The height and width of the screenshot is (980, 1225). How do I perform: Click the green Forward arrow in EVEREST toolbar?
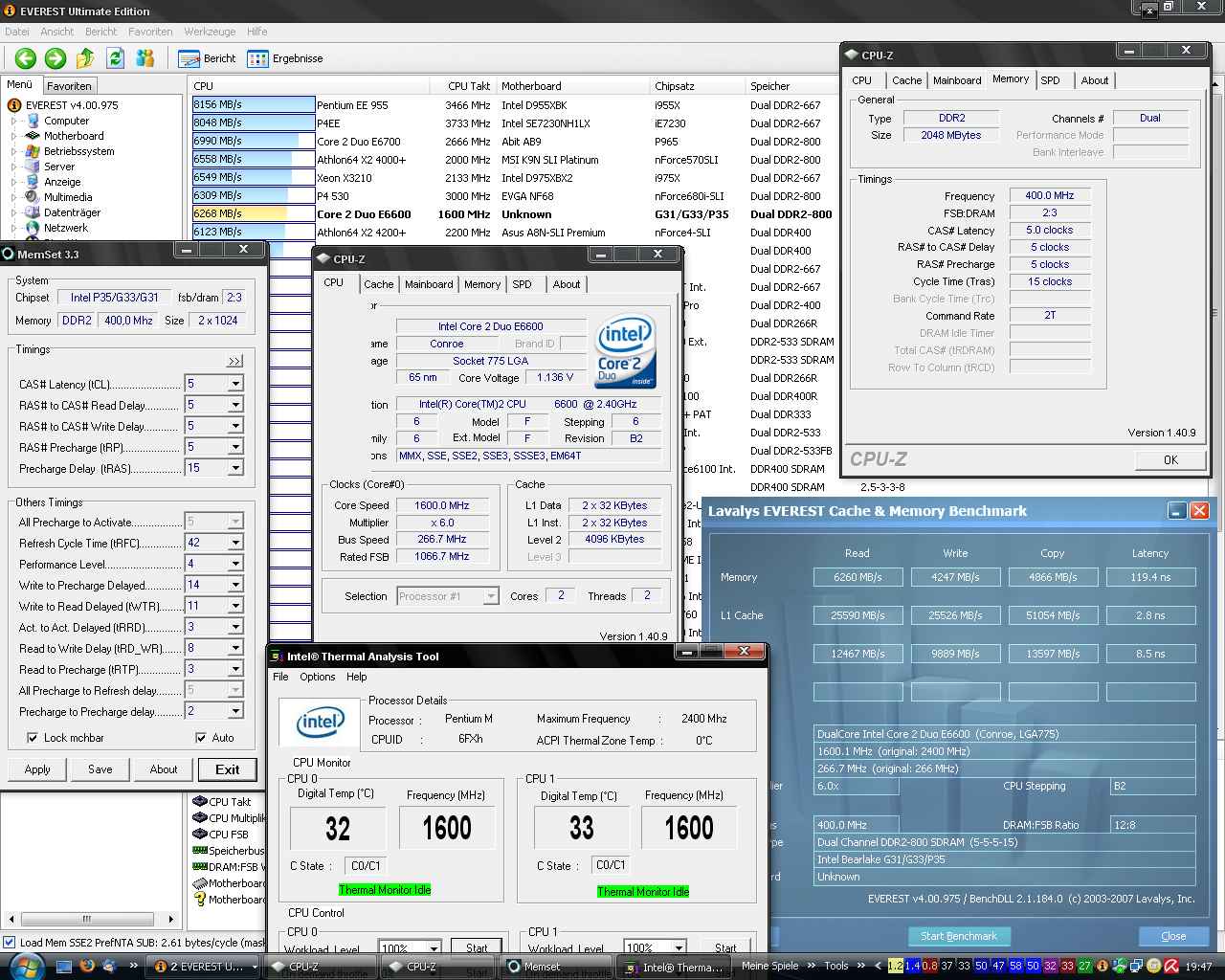(x=56, y=58)
